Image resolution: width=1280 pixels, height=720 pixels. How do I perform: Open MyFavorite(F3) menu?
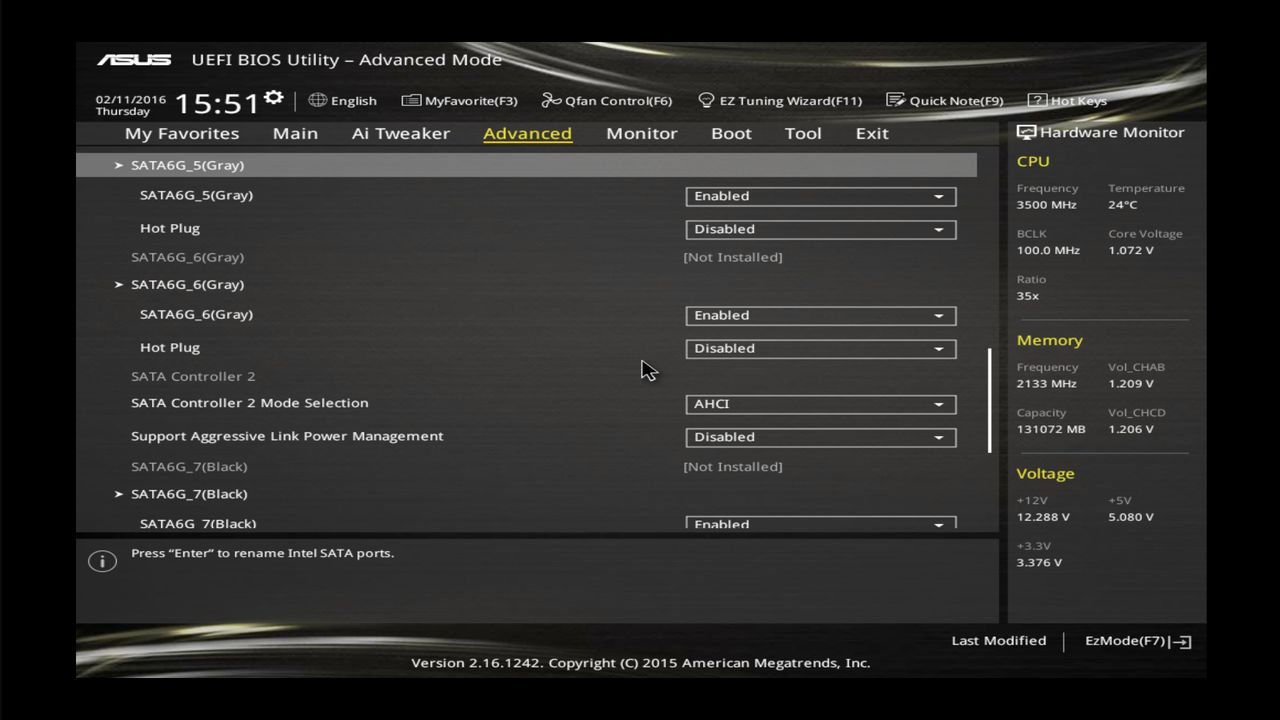coord(459,100)
